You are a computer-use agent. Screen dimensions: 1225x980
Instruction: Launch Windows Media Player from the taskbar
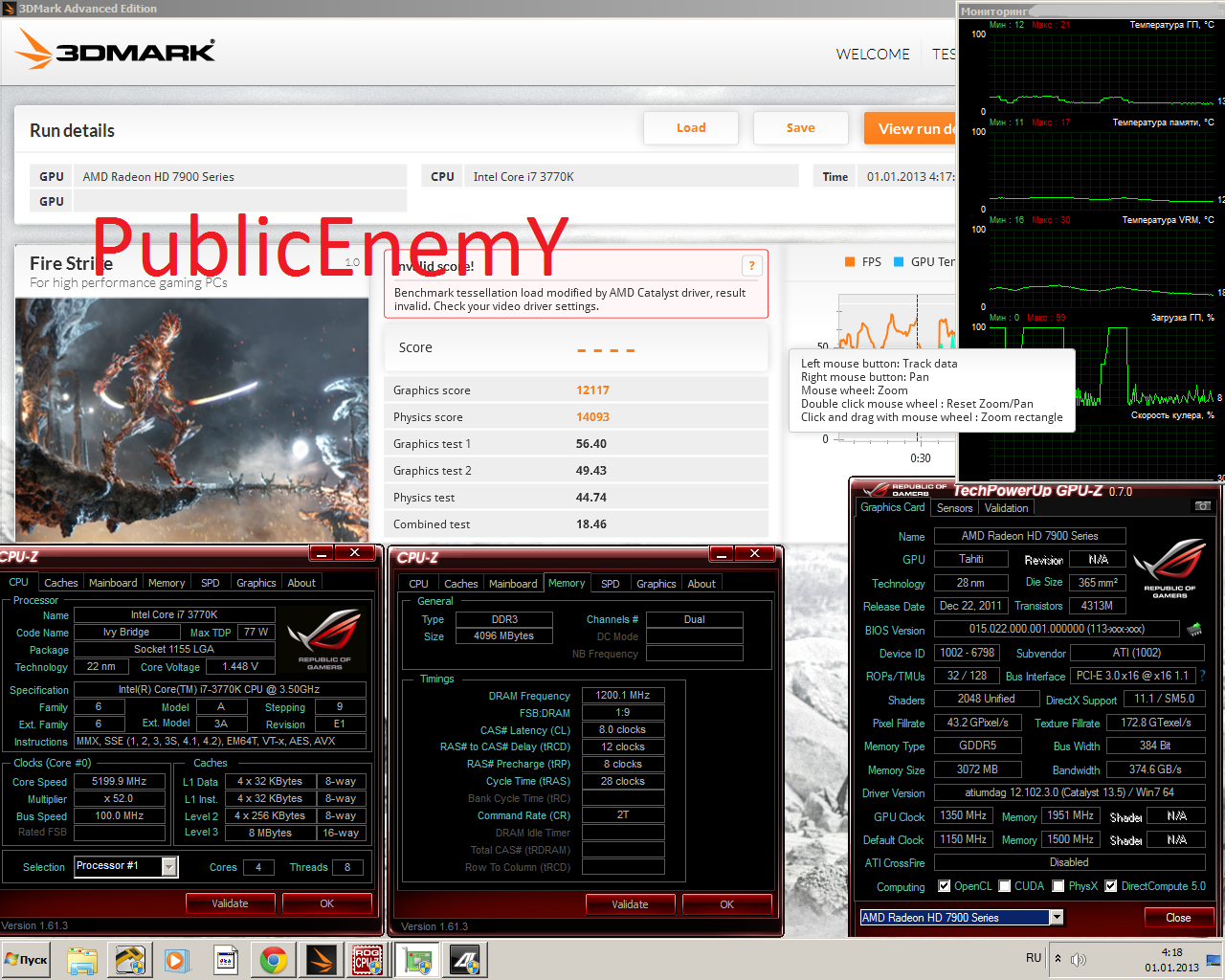coord(177,960)
